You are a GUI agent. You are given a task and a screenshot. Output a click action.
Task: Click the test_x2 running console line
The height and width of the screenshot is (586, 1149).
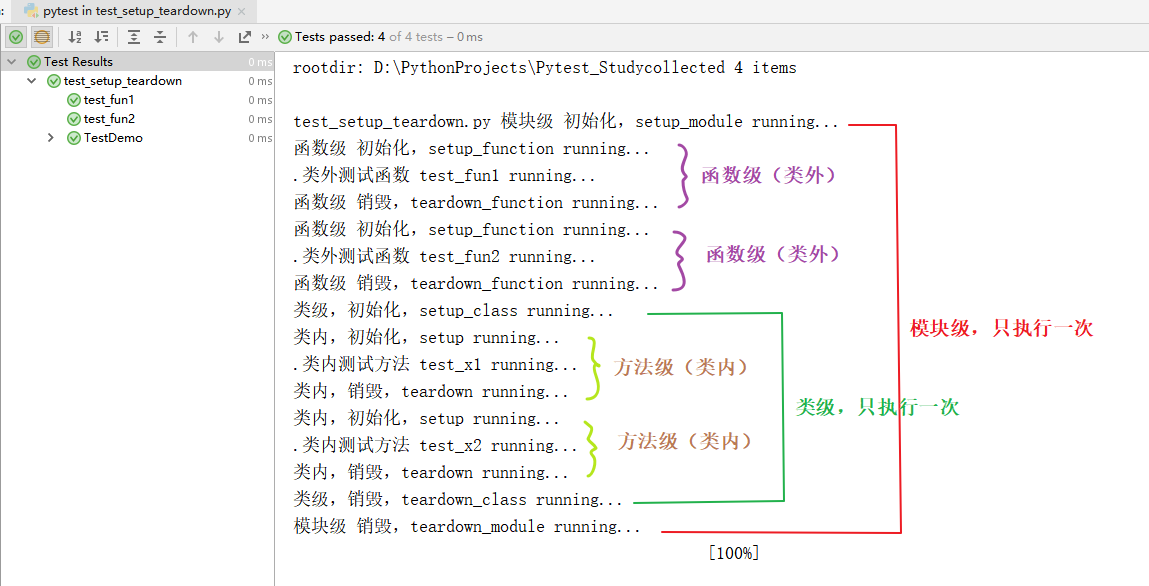pyautogui.click(x=435, y=445)
